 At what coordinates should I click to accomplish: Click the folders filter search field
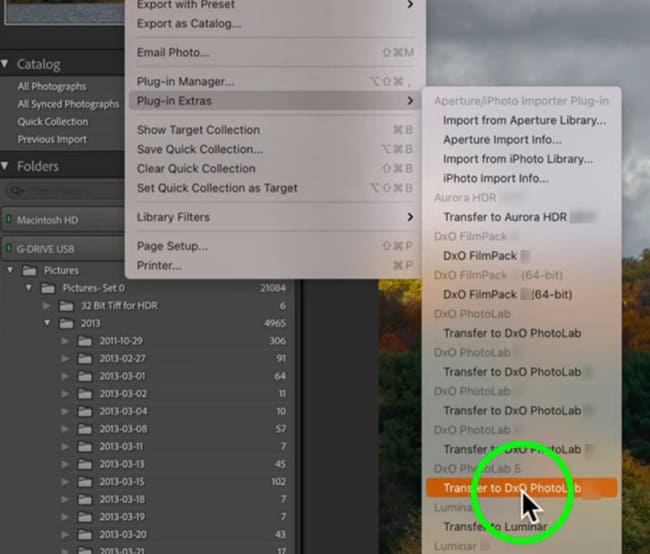65,191
